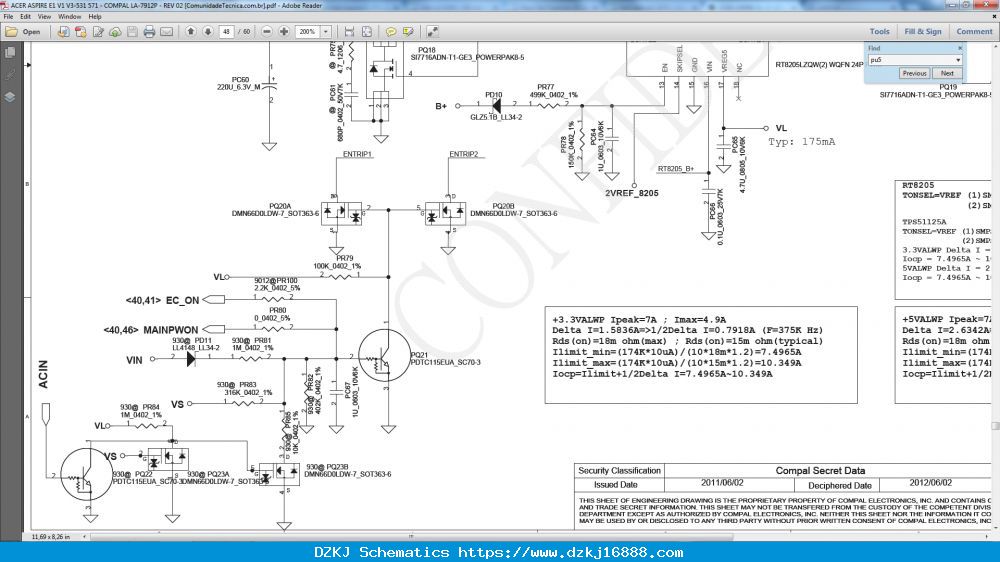This screenshot has width=1000, height=562.
Task: Click the Next find result button
Action: [947, 73]
